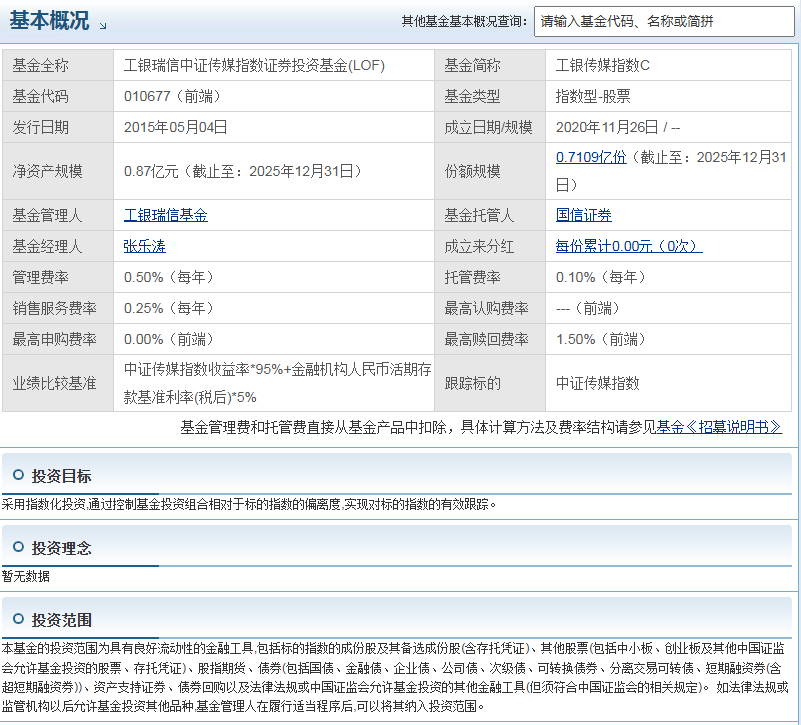Click the 最高申购费率 label cell
Image resolution: width=801 pixels, height=725 pixels.
(58, 339)
